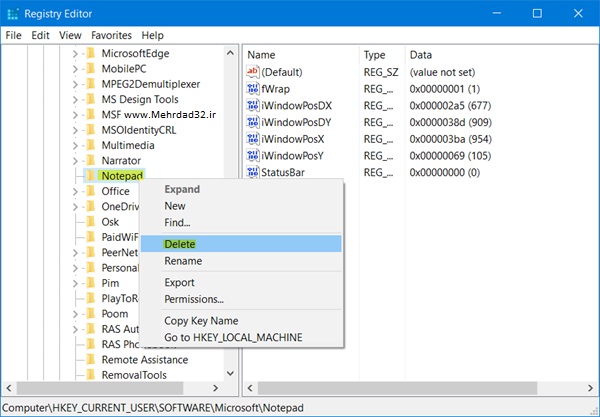Click the values pane scroll right arrow
This screenshot has width=600, height=417.
590,388
